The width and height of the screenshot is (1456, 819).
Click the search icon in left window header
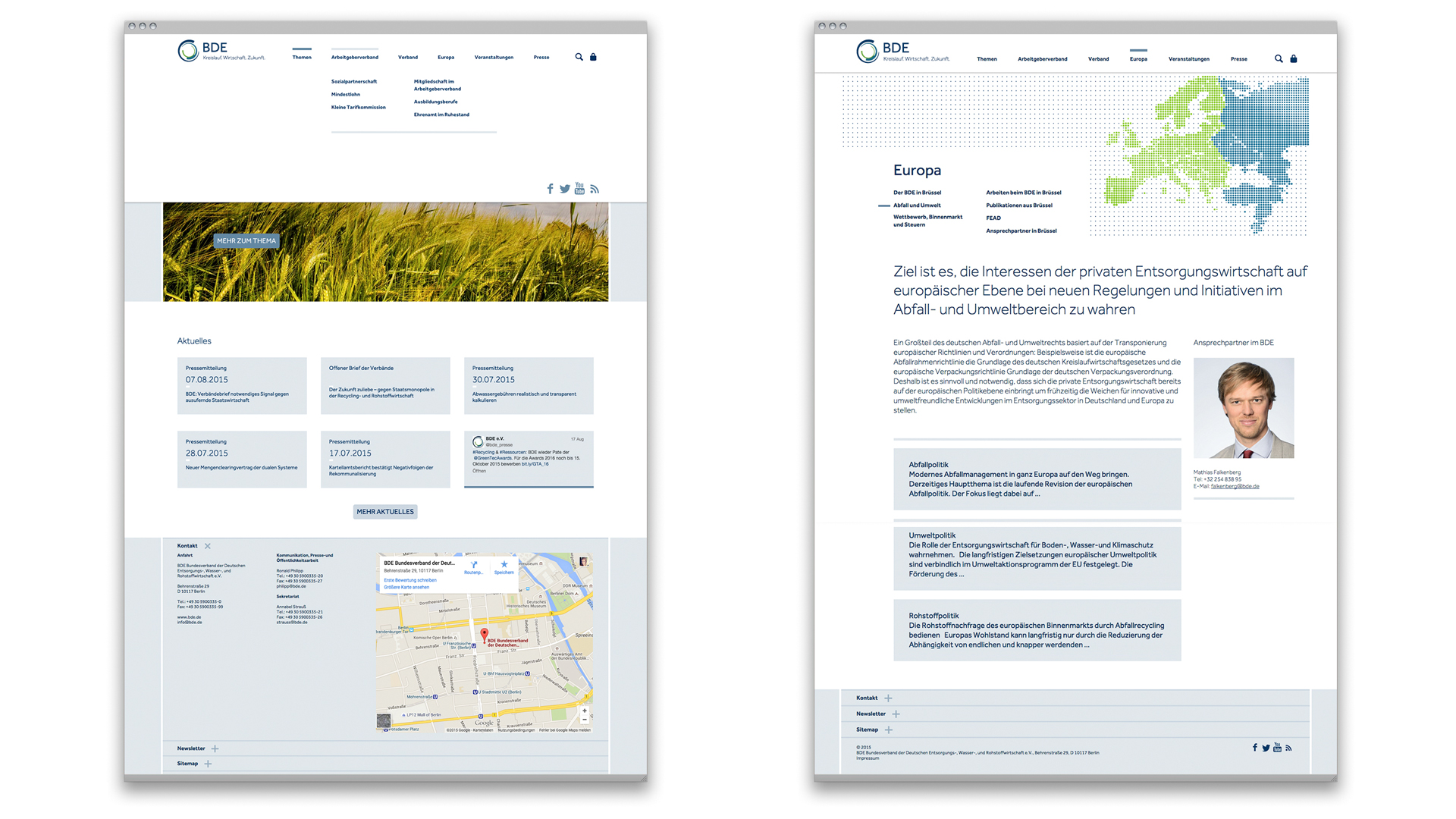(579, 57)
